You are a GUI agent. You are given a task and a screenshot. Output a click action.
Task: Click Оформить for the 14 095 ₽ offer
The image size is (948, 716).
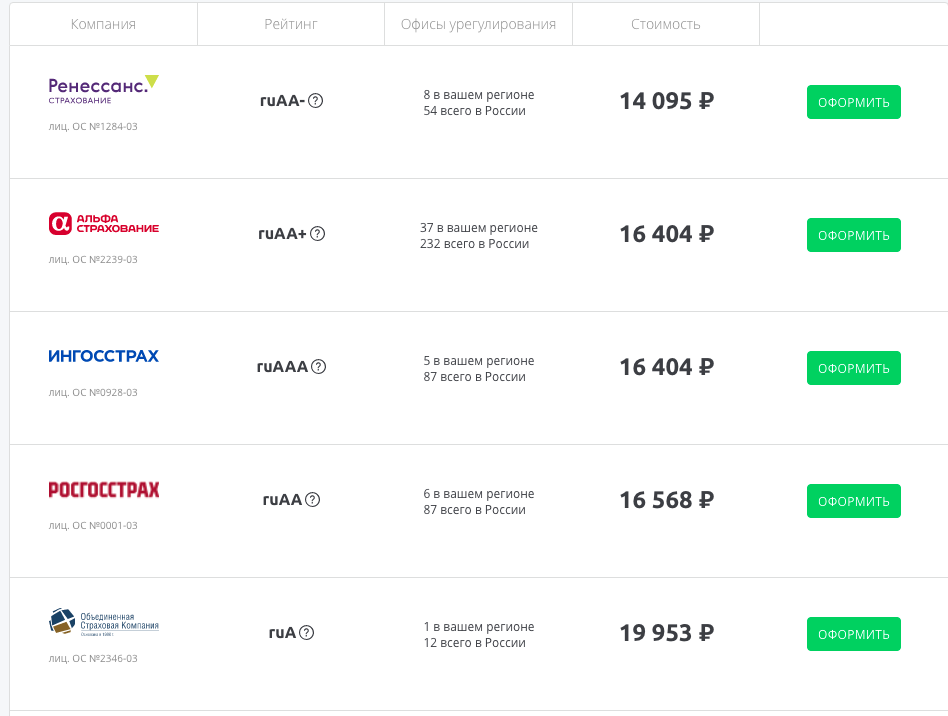(854, 102)
